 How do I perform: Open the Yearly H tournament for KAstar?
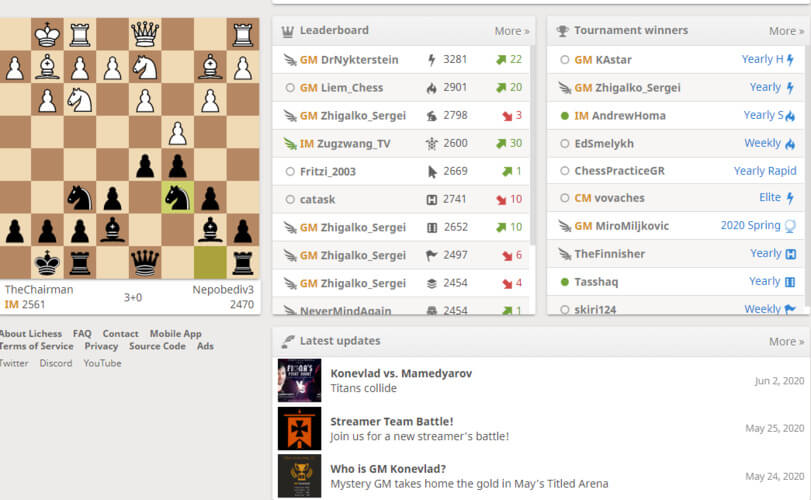[768, 59]
